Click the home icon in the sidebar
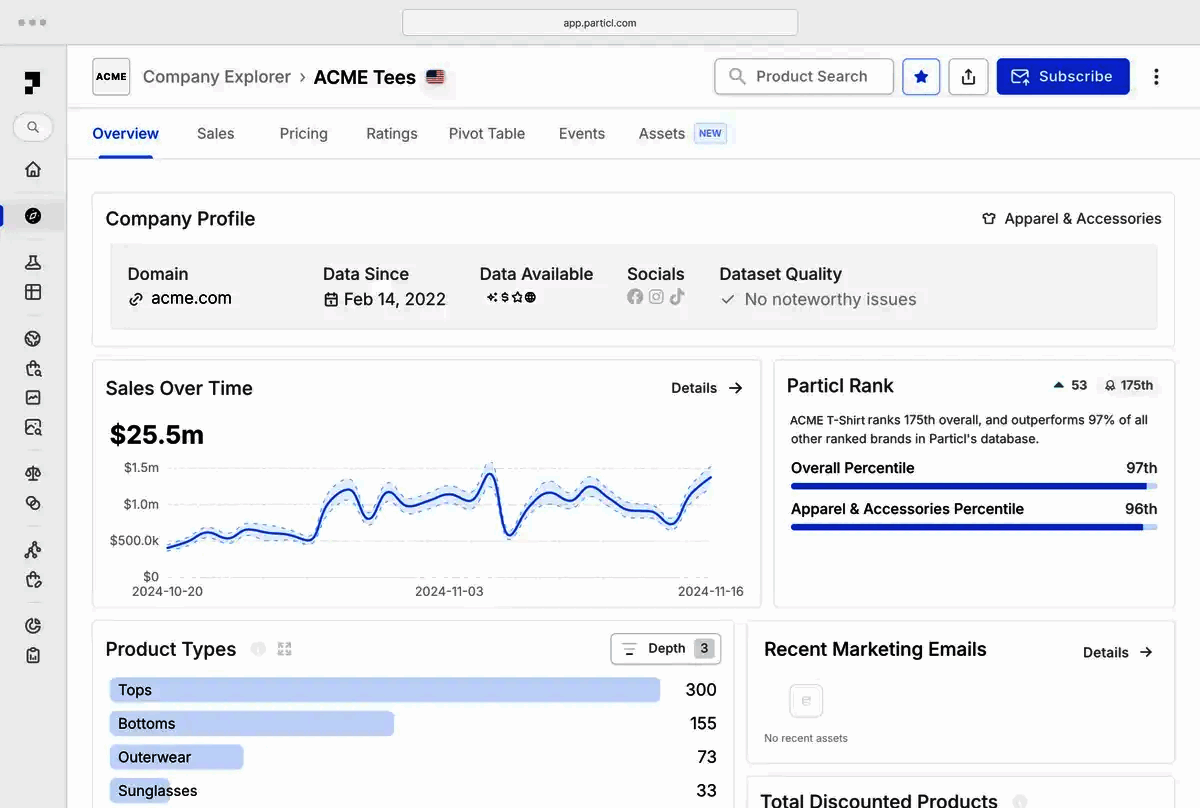Image resolution: width=1200 pixels, height=808 pixels. pos(33,169)
